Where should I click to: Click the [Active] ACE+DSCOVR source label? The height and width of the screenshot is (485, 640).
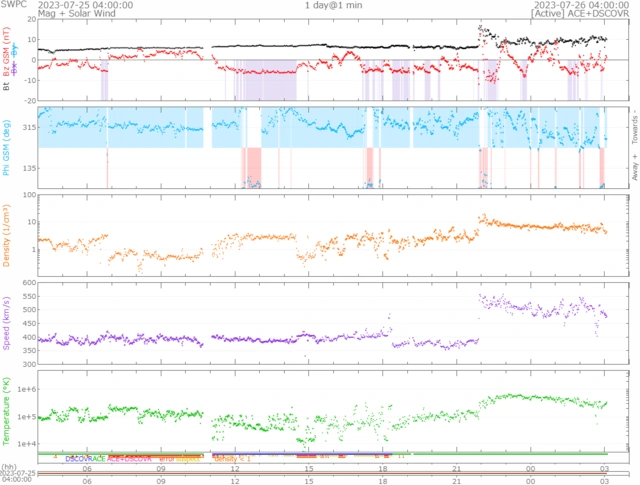(580, 13)
